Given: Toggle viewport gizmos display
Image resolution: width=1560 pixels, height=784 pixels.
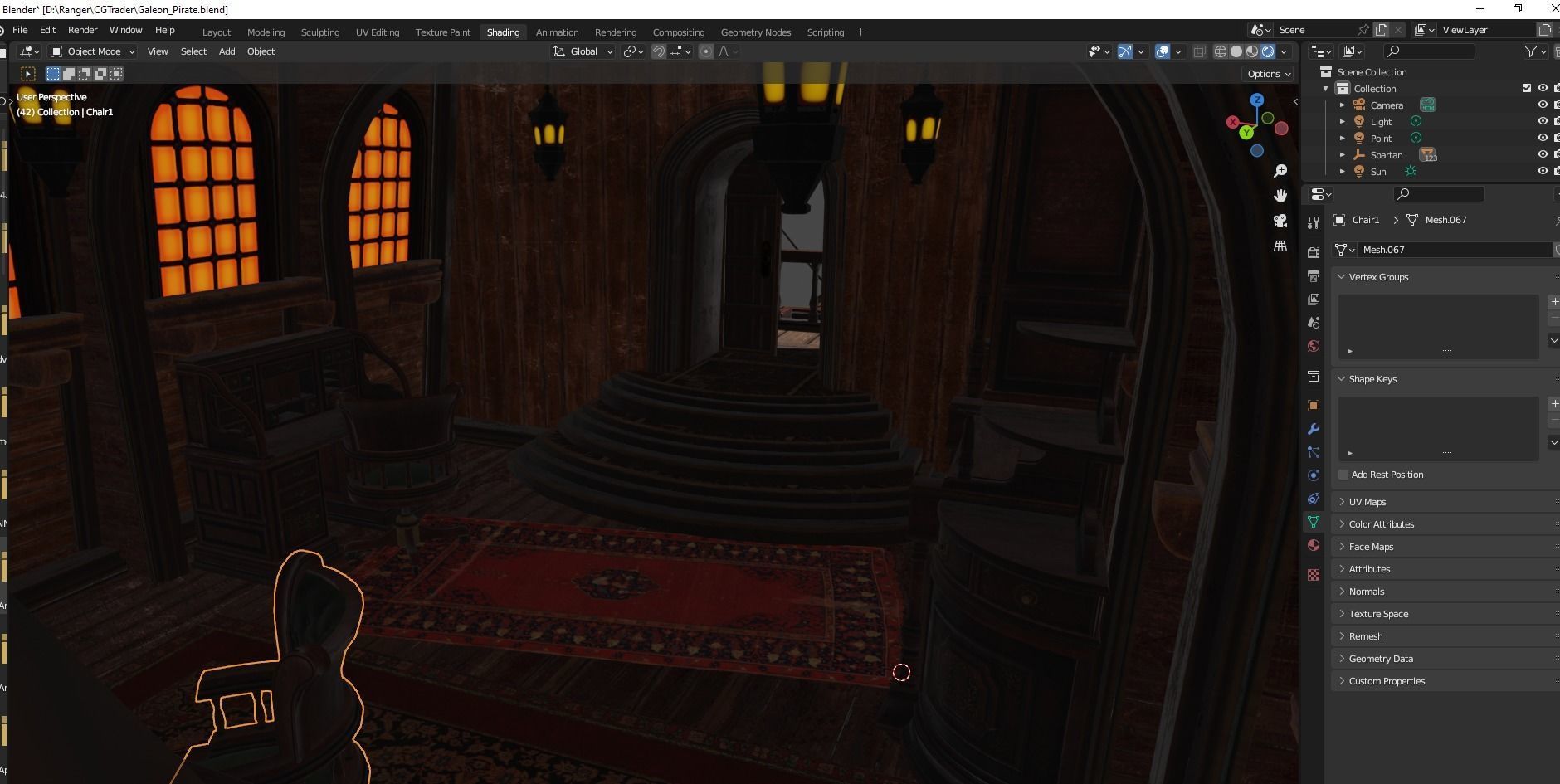Looking at the screenshot, I should (1125, 51).
